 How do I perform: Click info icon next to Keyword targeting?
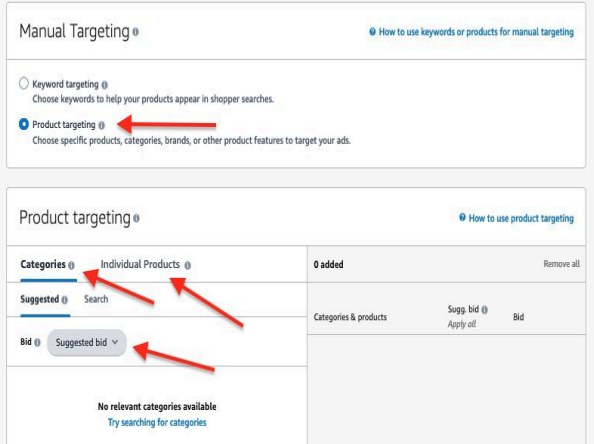105,85
